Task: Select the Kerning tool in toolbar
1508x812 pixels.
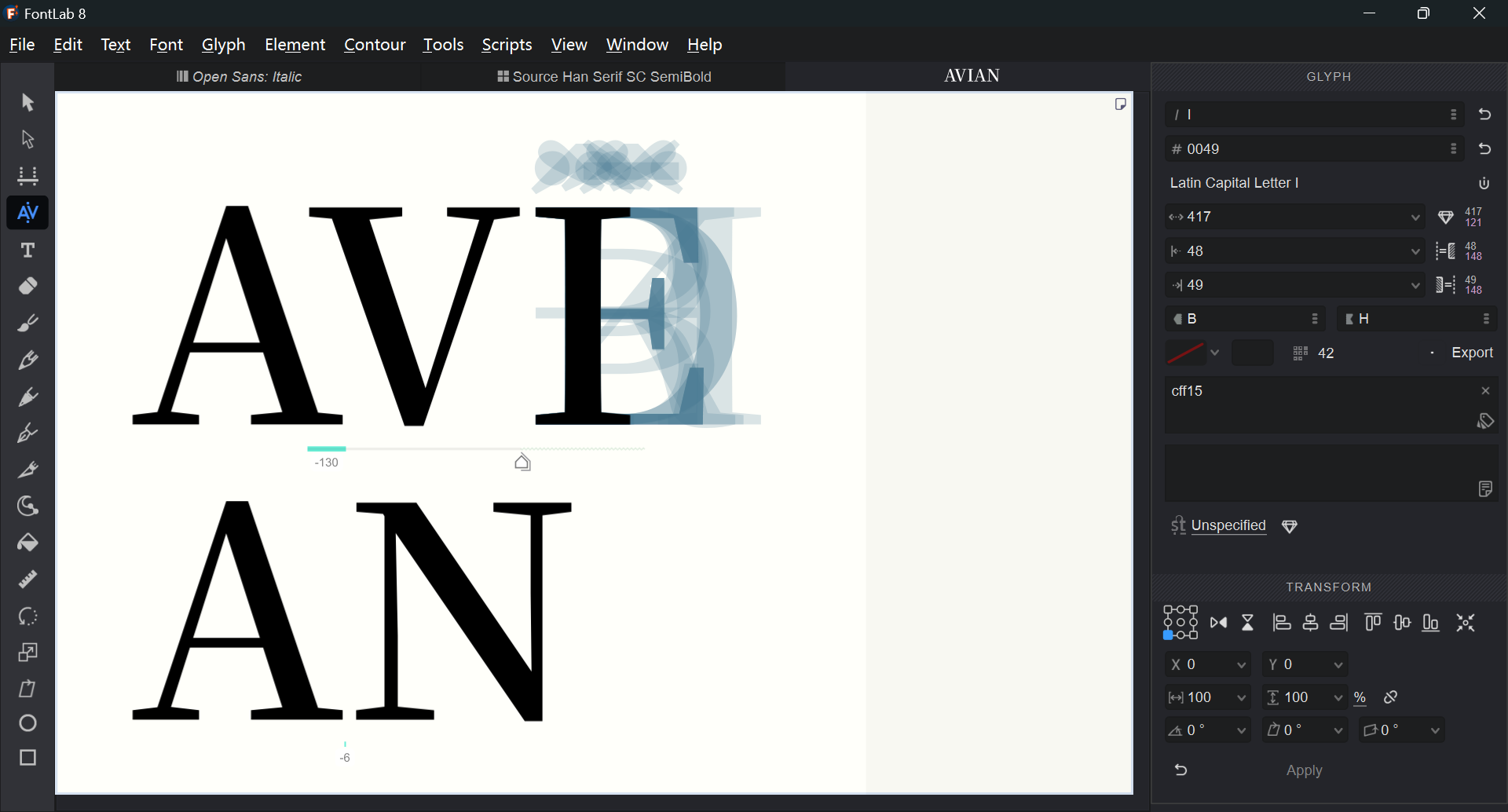Action: click(x=28, y=213)
